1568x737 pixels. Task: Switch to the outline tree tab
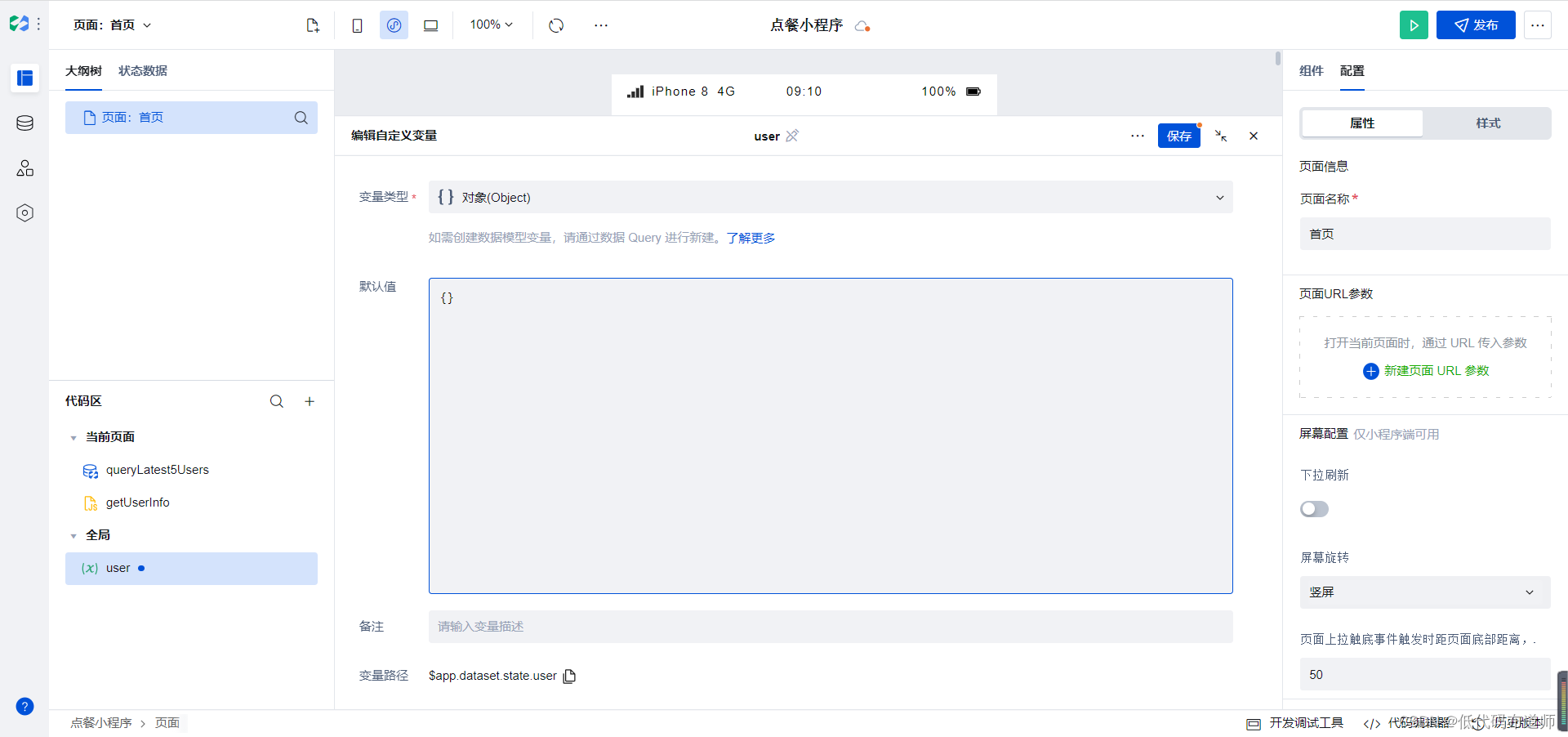pos(83,71)
